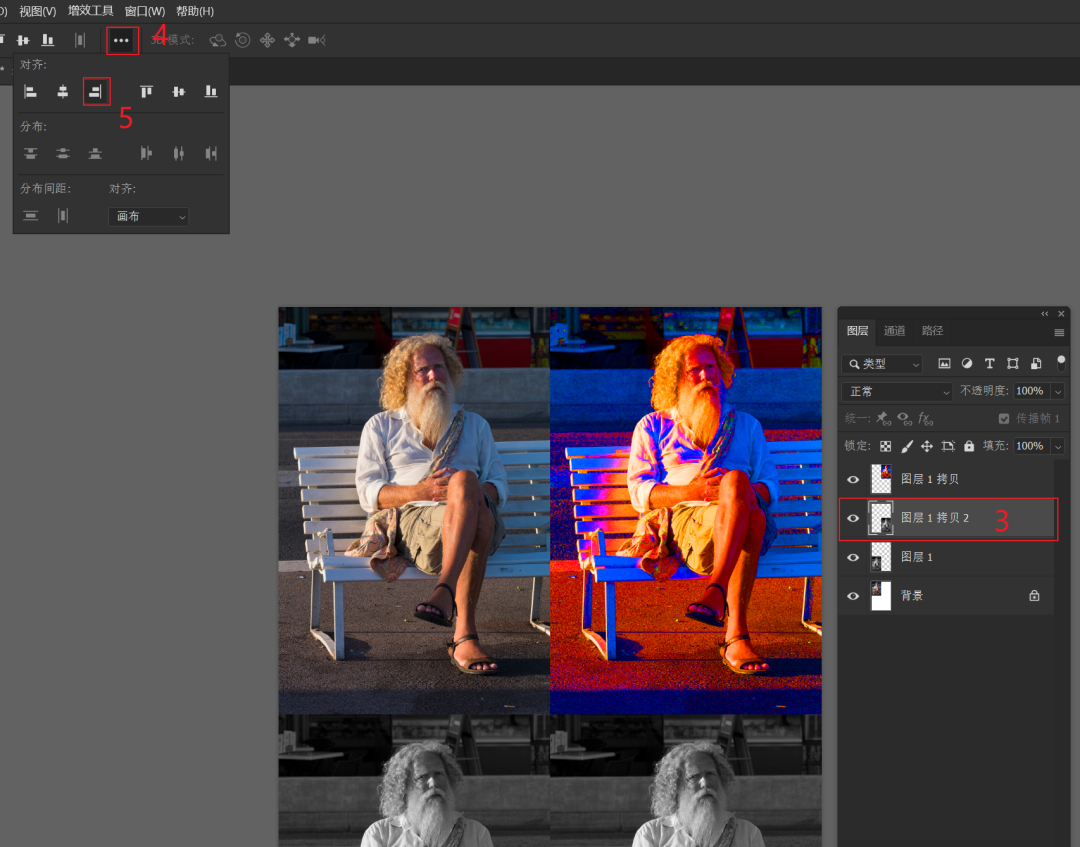Image resolution: width=1080 pixels, height=847 pixels.
Task: Toggle prevent artboard auto-nesting lock
Action: click(948, 446)
